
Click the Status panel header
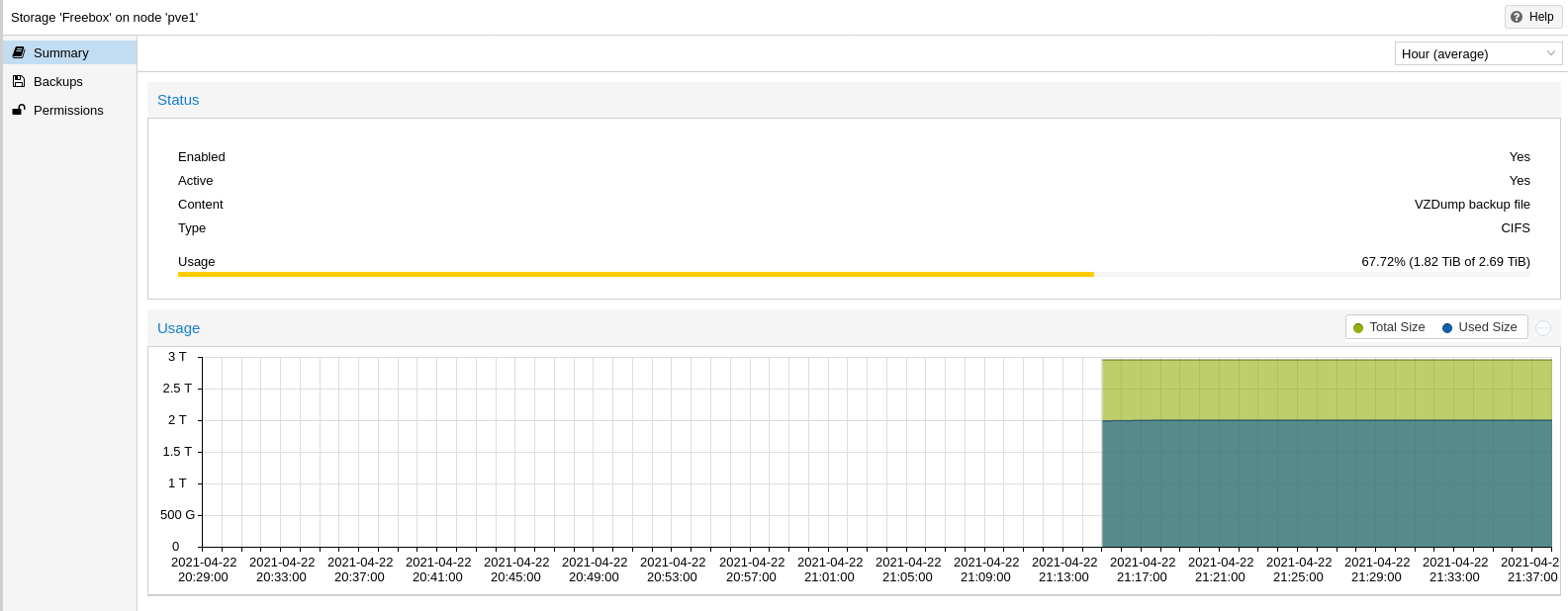click(854, 100)
